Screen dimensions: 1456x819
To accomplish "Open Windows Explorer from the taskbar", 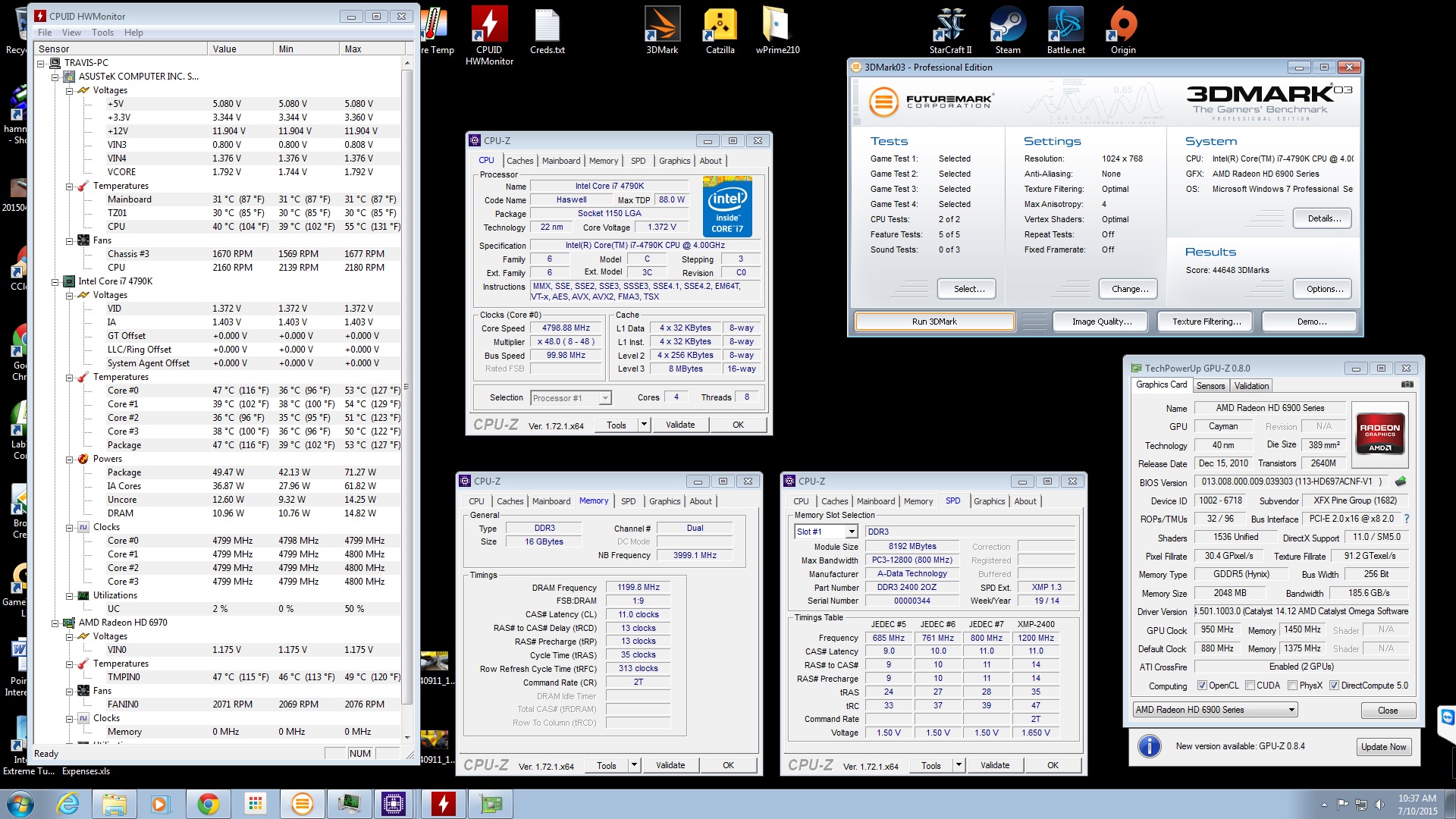I will pyautogui.click(x=115, y=804).
